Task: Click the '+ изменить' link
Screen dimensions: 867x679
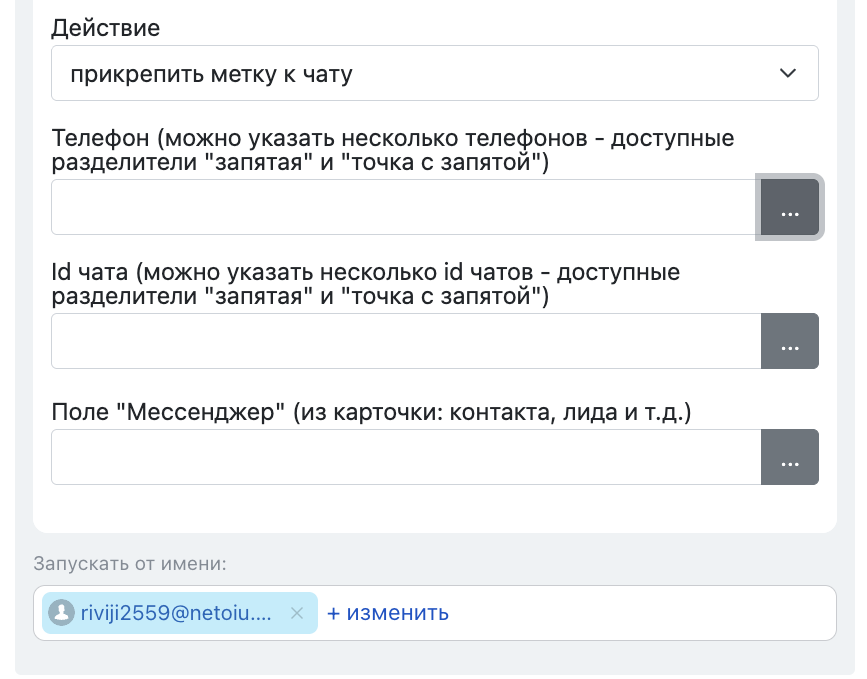Action: 388,613
